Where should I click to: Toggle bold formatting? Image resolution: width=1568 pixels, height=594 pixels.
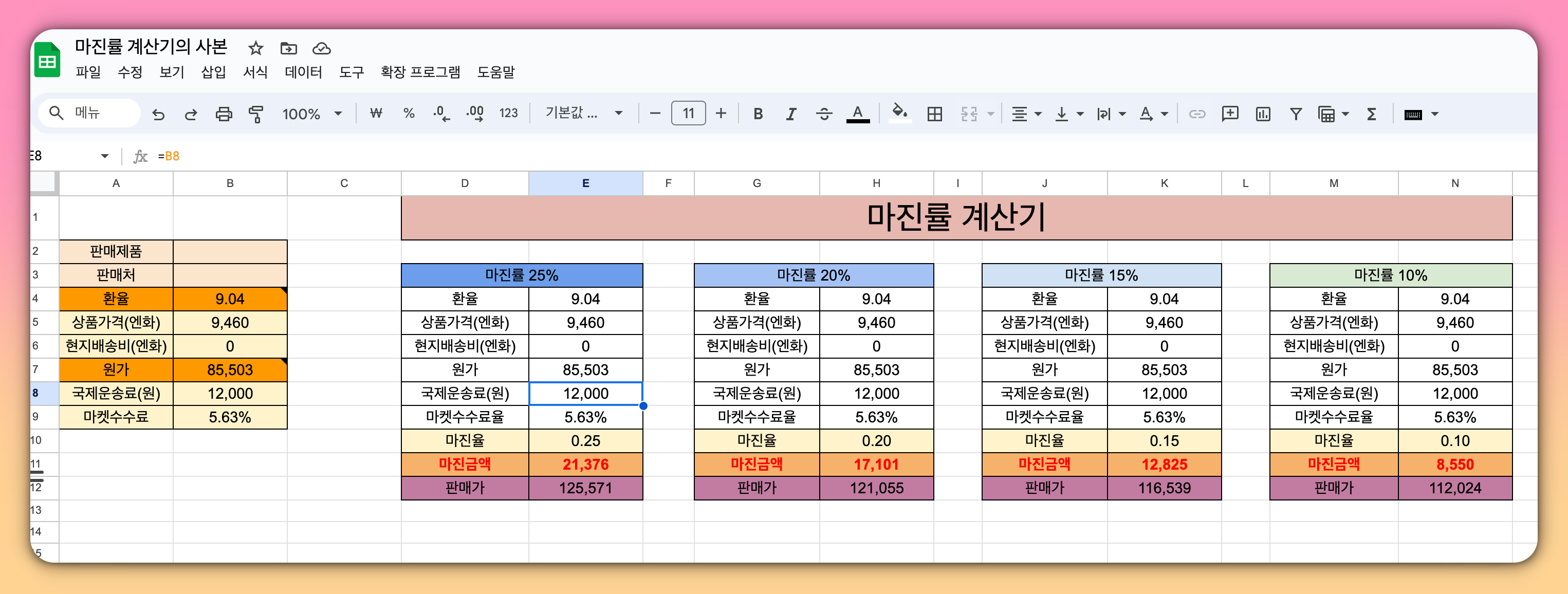coord(758,114)
